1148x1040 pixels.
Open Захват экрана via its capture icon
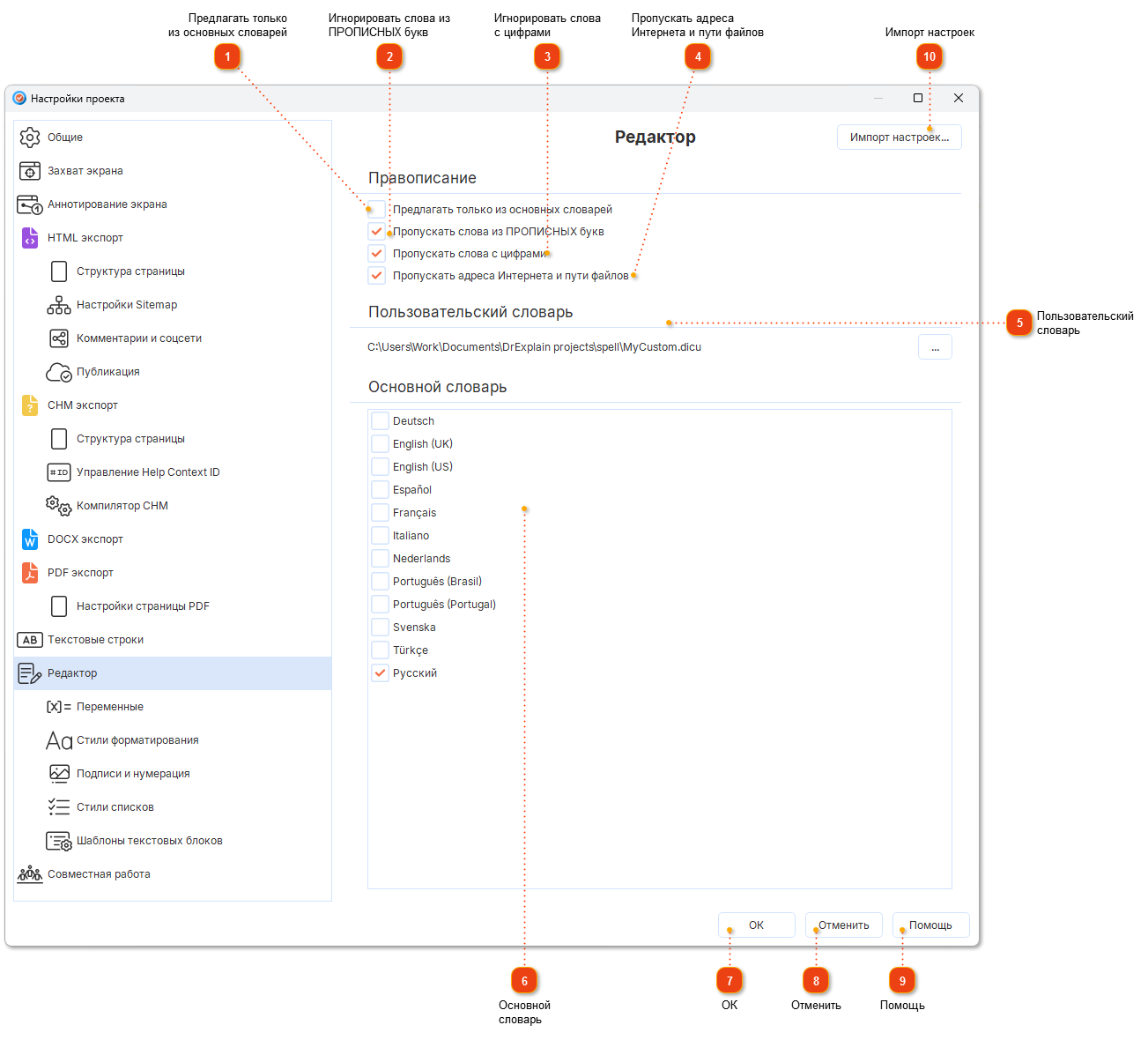(x=30, y=171)
